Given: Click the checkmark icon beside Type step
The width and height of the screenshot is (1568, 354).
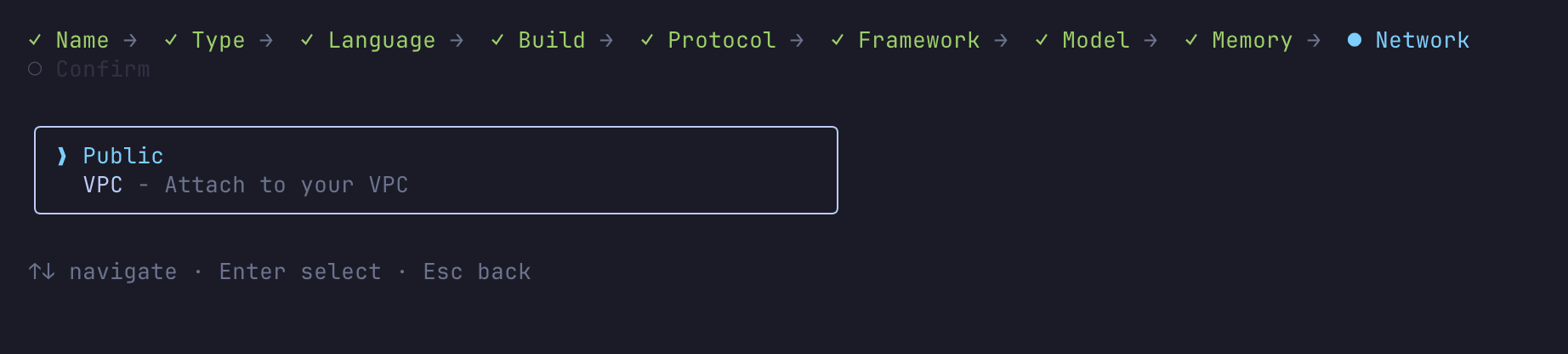Looking at the screenshot, I should coord(171,40).
